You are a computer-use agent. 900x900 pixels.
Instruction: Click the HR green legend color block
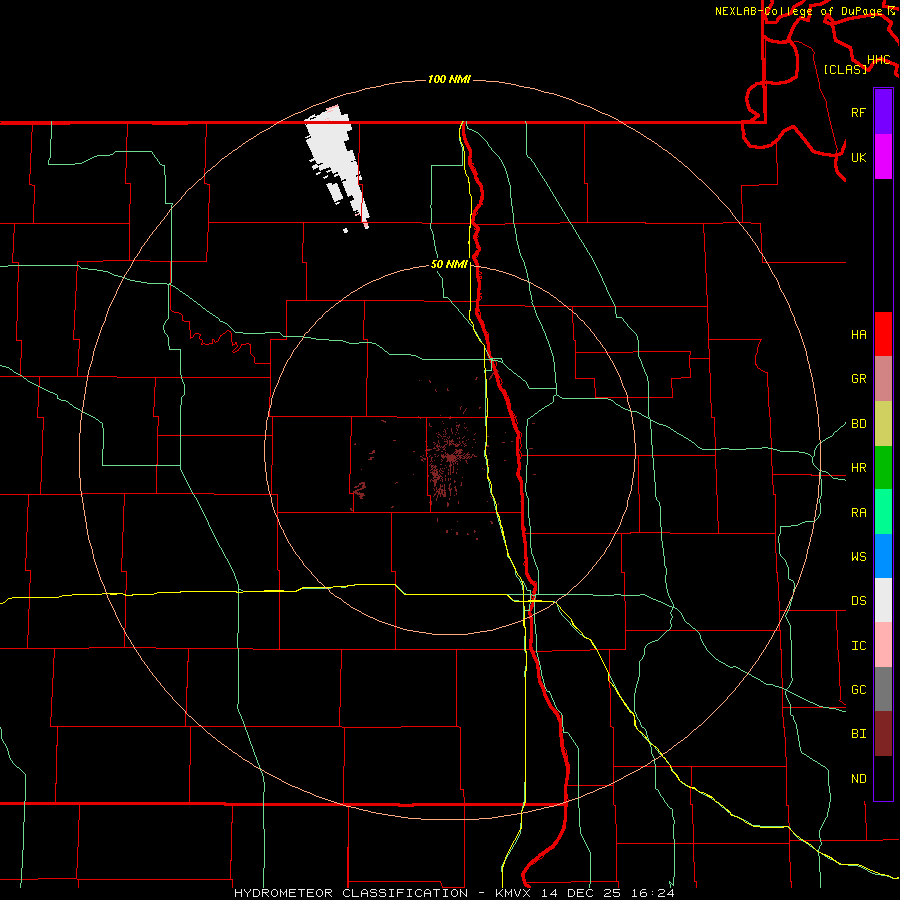tap(883, 467)
